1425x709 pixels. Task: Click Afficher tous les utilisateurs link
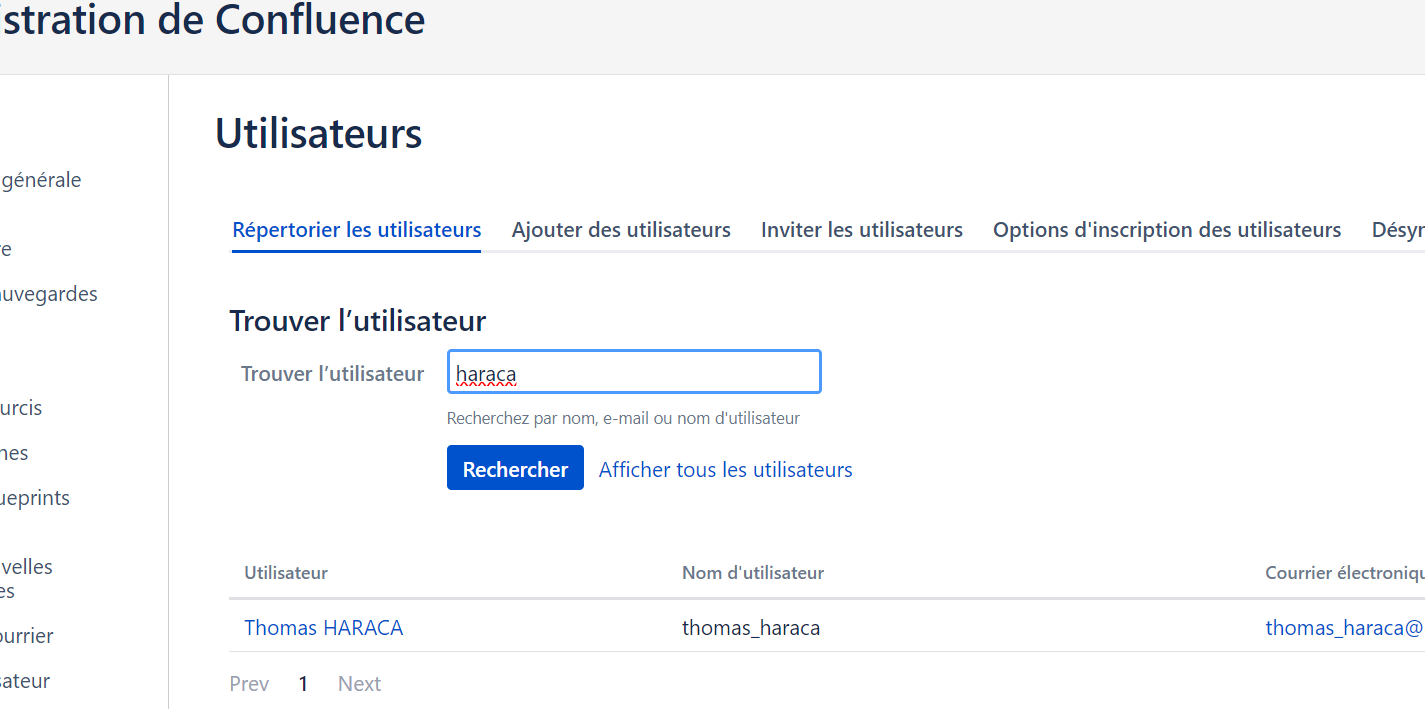pos(726,469)
